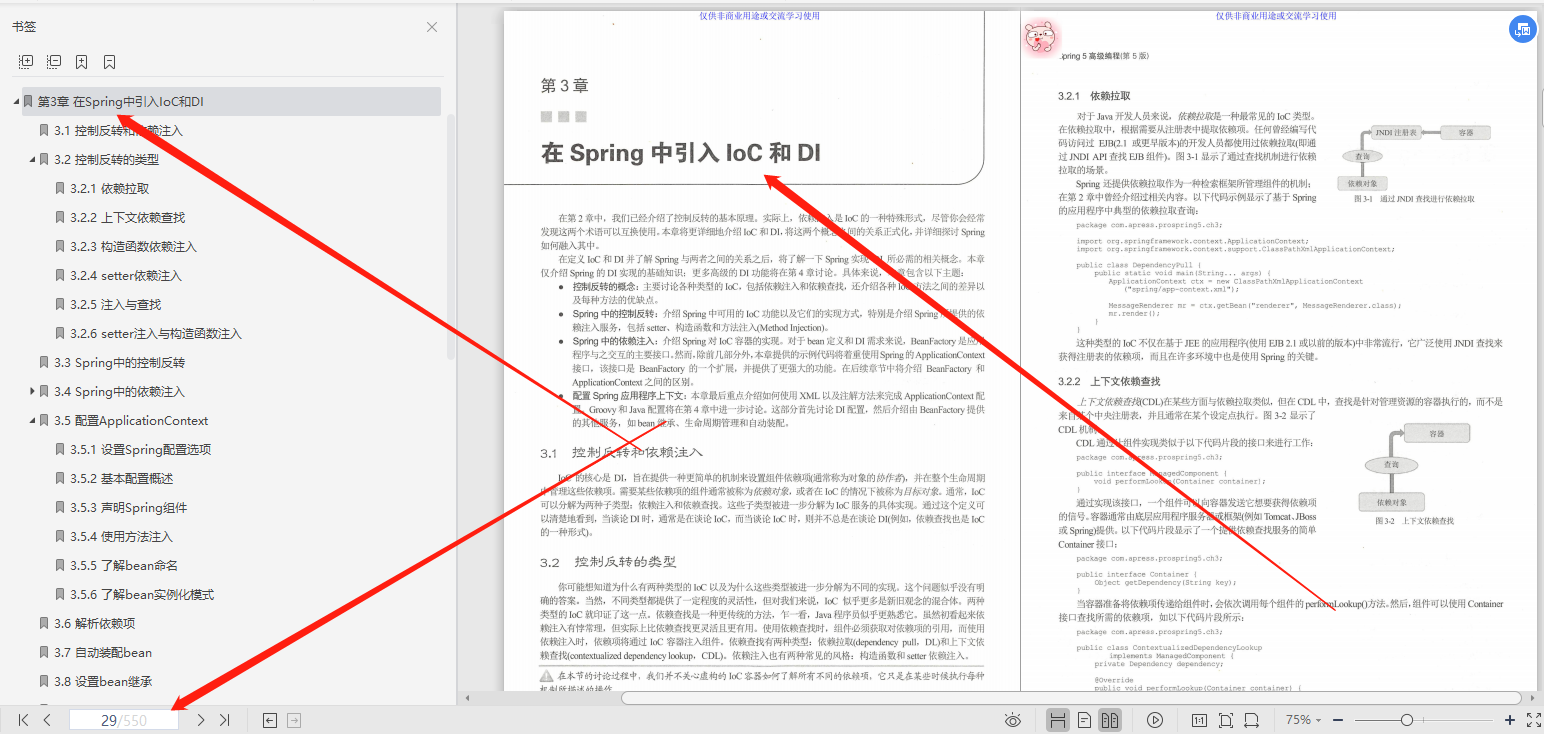Open bookmark 3.2.6 setter注入与构造函数注入
This screenshot has width=1544, height=734.
tap(156, 334)
